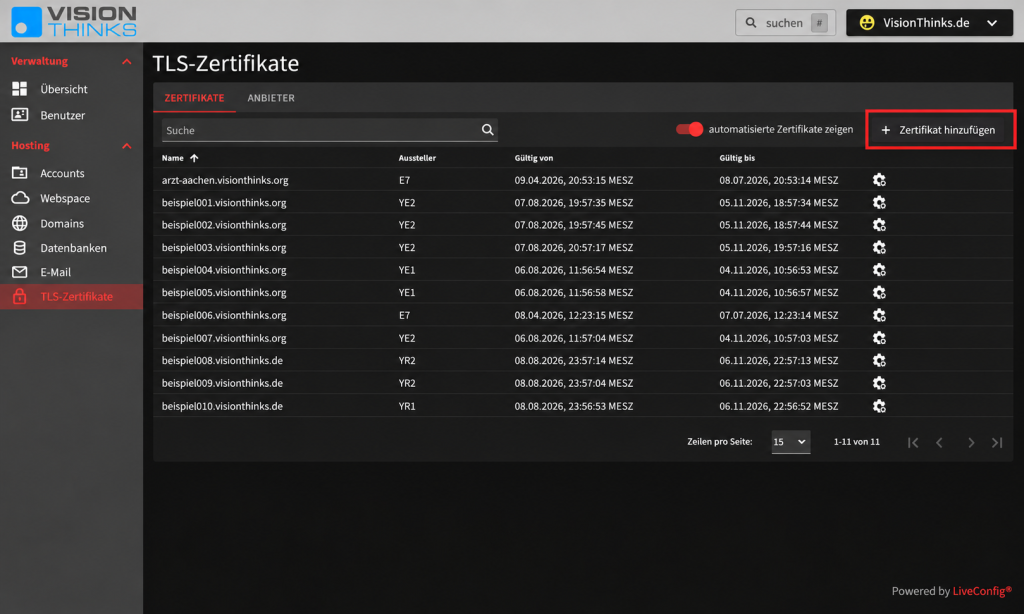Open Übersicht in sidebar
Image resolution: width=1024 pixels, height=614 pixels.
[71, 89]
